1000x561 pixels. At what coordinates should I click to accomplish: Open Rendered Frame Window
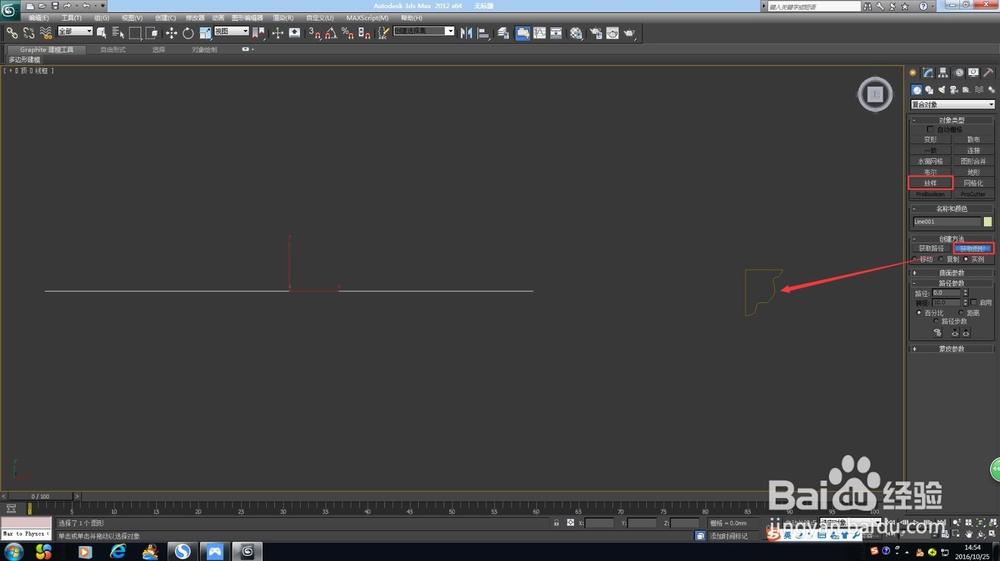(x=612, y=33)
